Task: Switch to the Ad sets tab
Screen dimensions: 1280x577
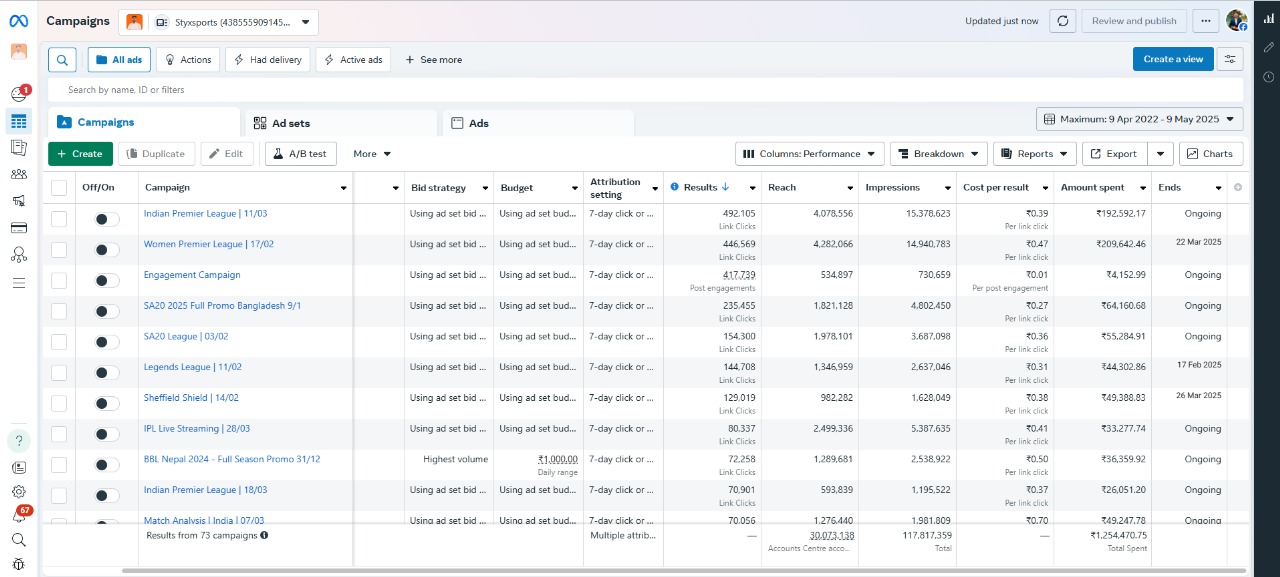Action: pyautogui.click(x=291, y=123)
